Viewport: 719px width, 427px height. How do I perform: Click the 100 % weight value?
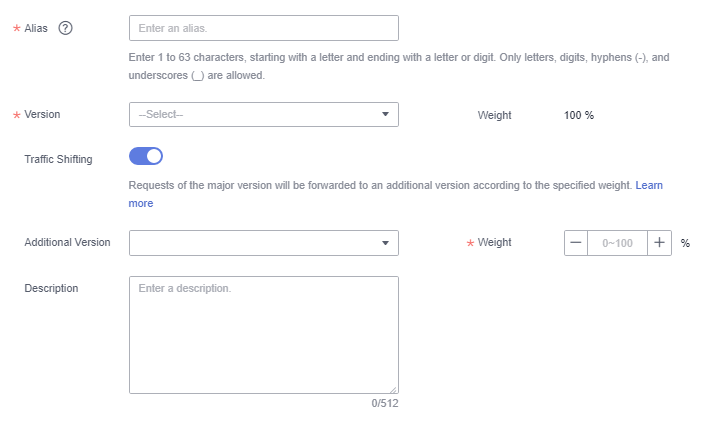[579, 115]
